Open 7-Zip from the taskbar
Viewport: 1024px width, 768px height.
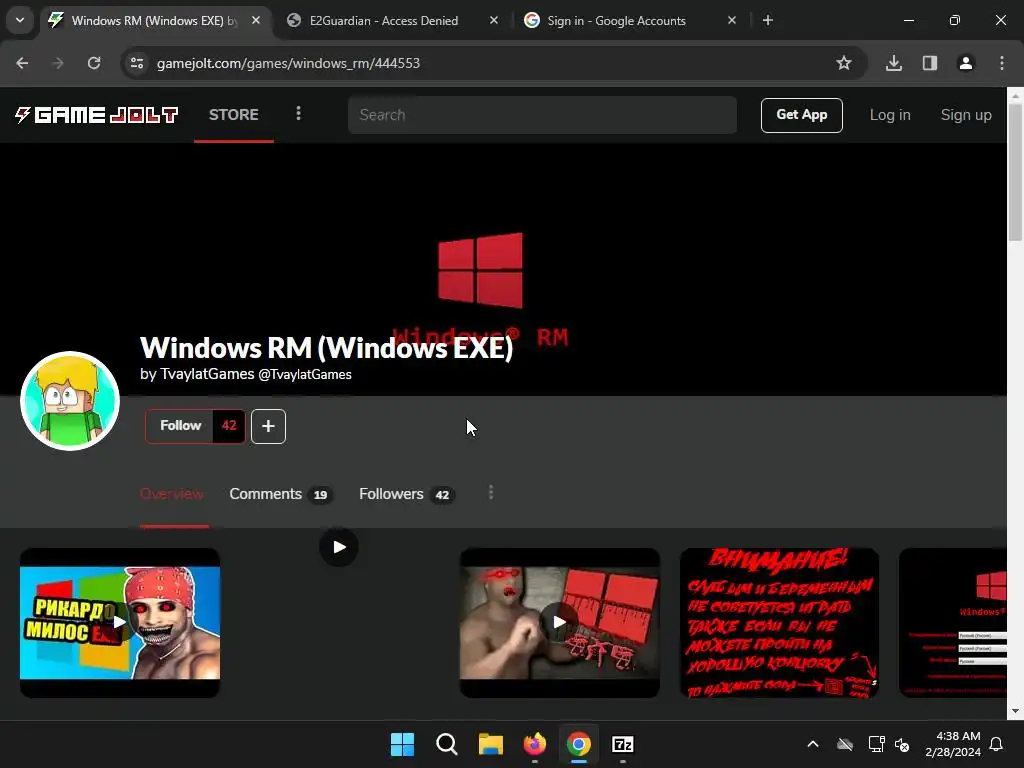pyautogui.click(x=623, y=744)
